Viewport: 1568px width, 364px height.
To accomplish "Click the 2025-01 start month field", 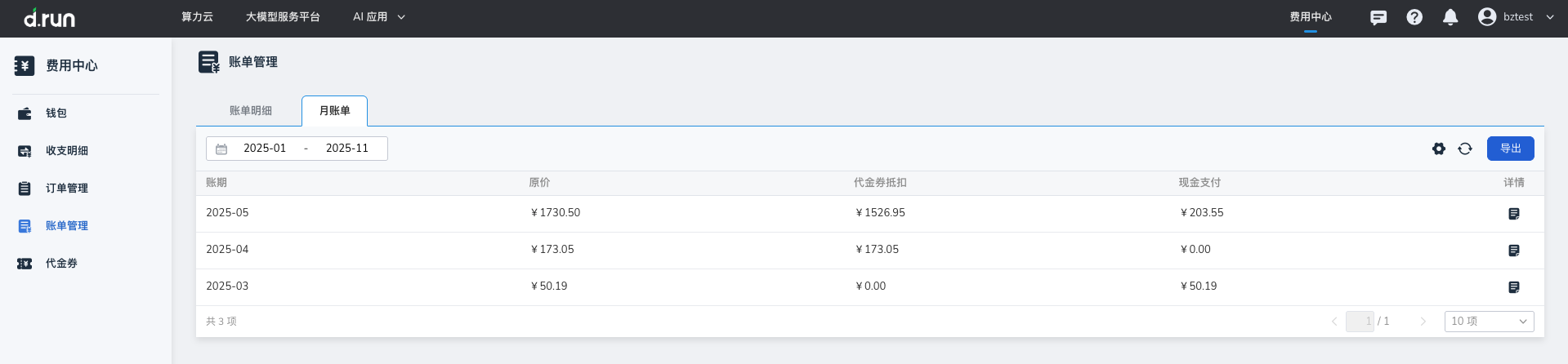I will 265,149.
